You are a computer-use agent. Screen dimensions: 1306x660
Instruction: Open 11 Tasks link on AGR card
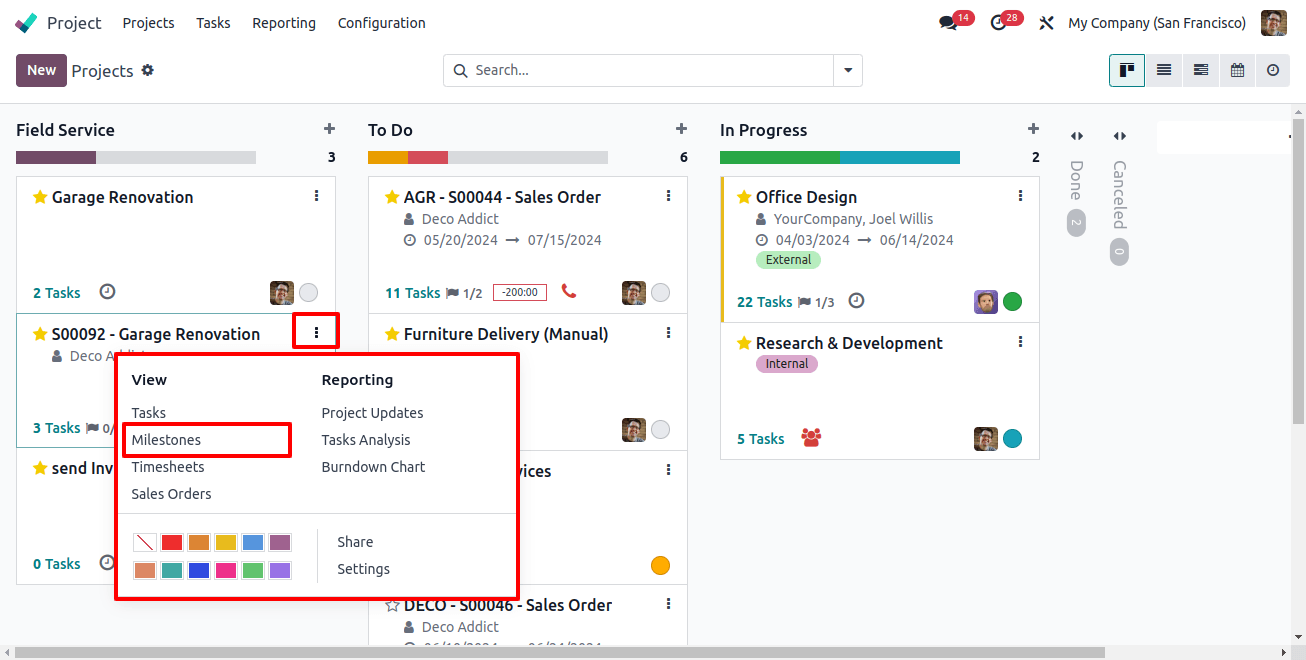point(413,293)
